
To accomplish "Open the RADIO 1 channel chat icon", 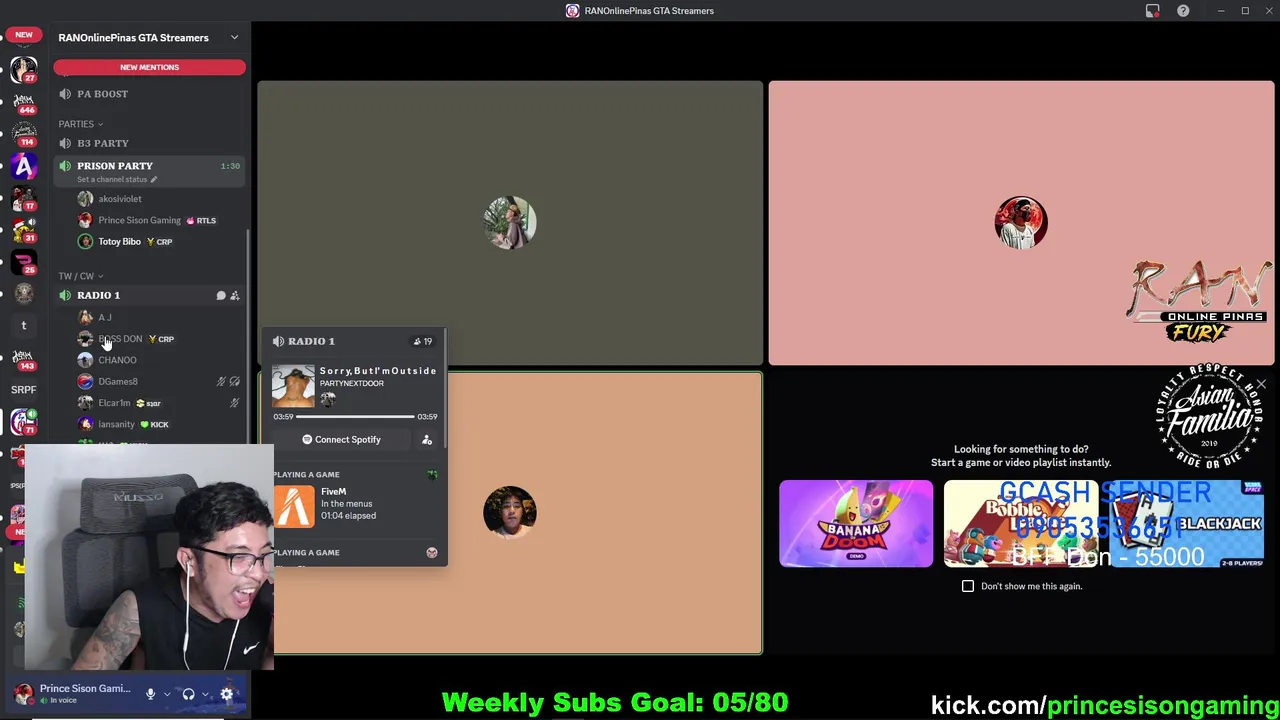I will point(221,295).
